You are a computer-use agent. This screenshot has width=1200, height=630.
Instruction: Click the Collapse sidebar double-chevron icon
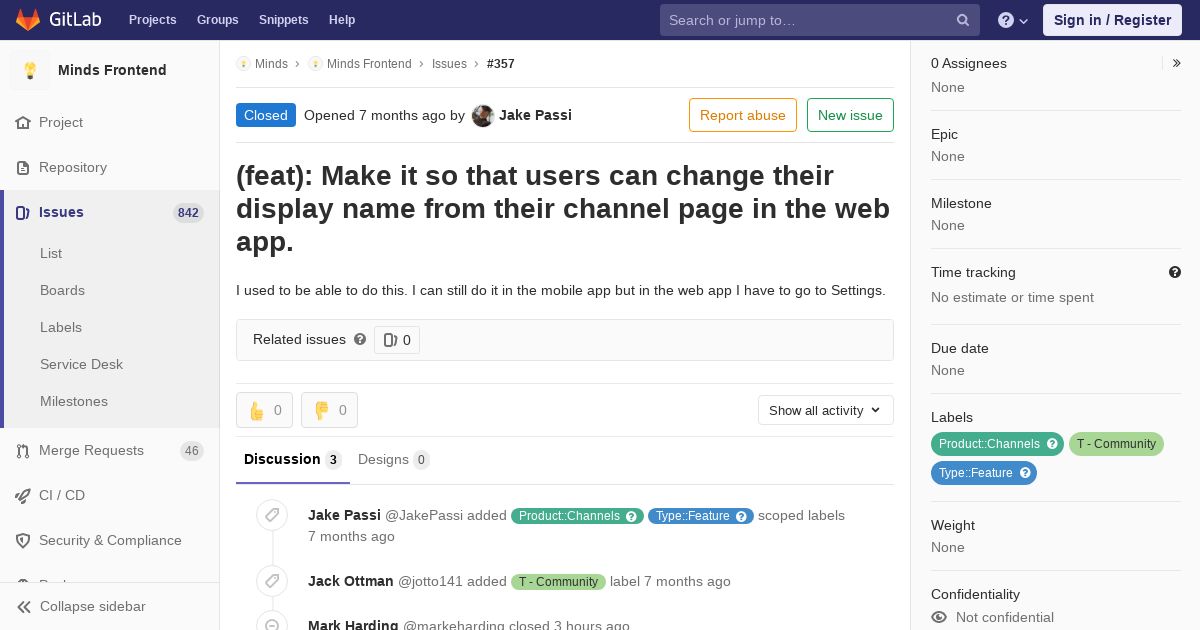(23, 607)
